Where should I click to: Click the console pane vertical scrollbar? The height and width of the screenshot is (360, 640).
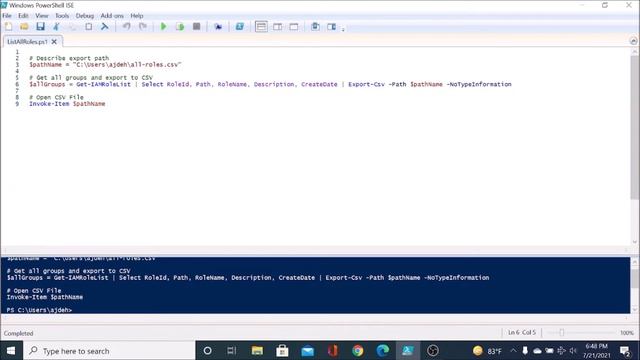[x=635, y=278]
